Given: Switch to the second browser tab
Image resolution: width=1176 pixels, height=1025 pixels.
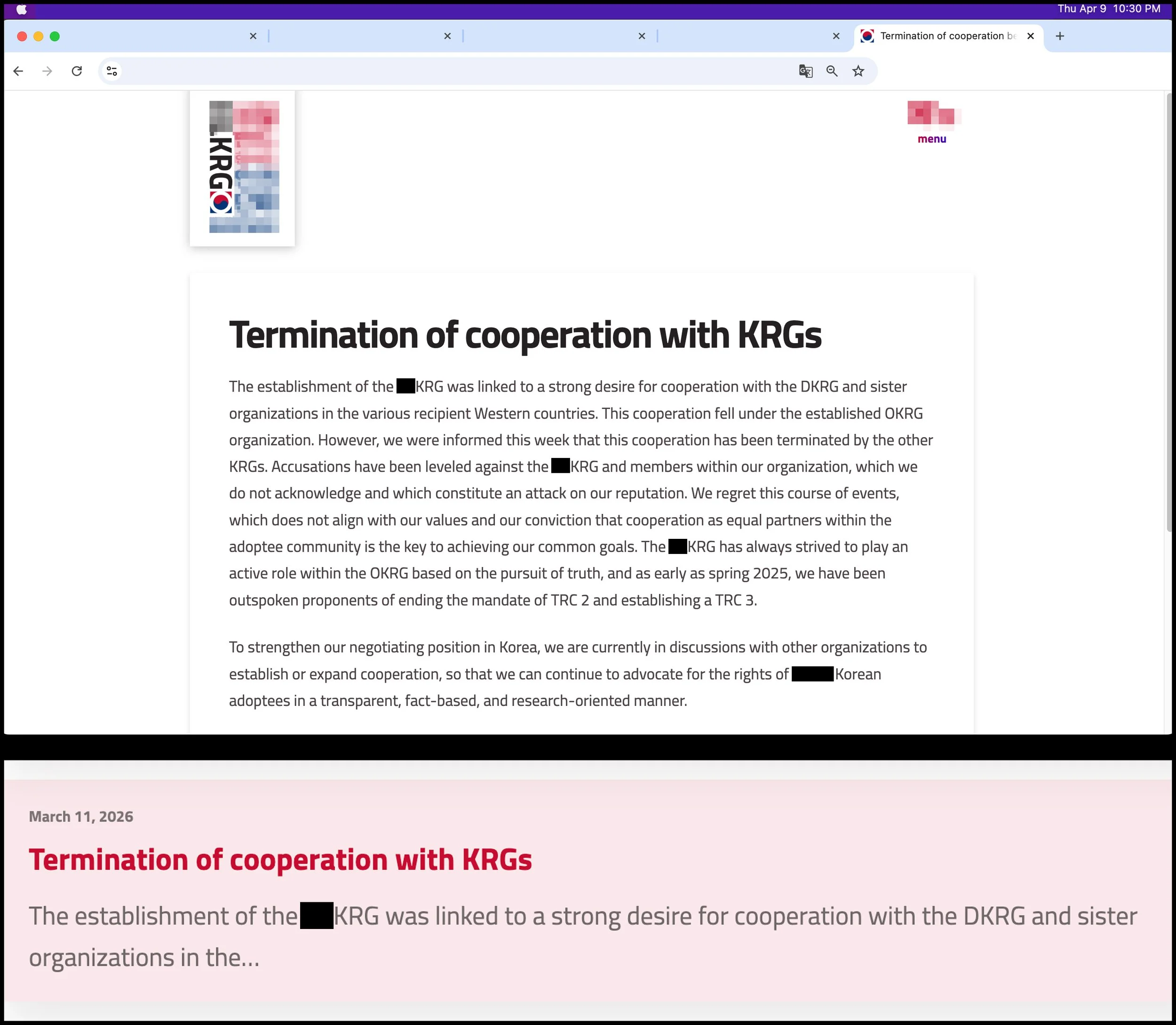Looking at the screenshot, I should tap(355, 36).
